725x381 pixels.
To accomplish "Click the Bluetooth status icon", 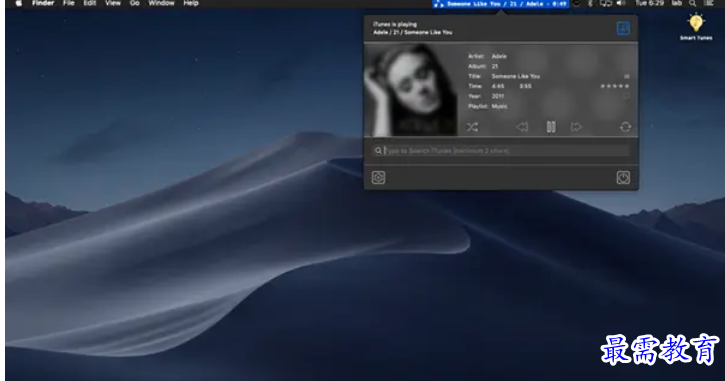I will [590, 3].
